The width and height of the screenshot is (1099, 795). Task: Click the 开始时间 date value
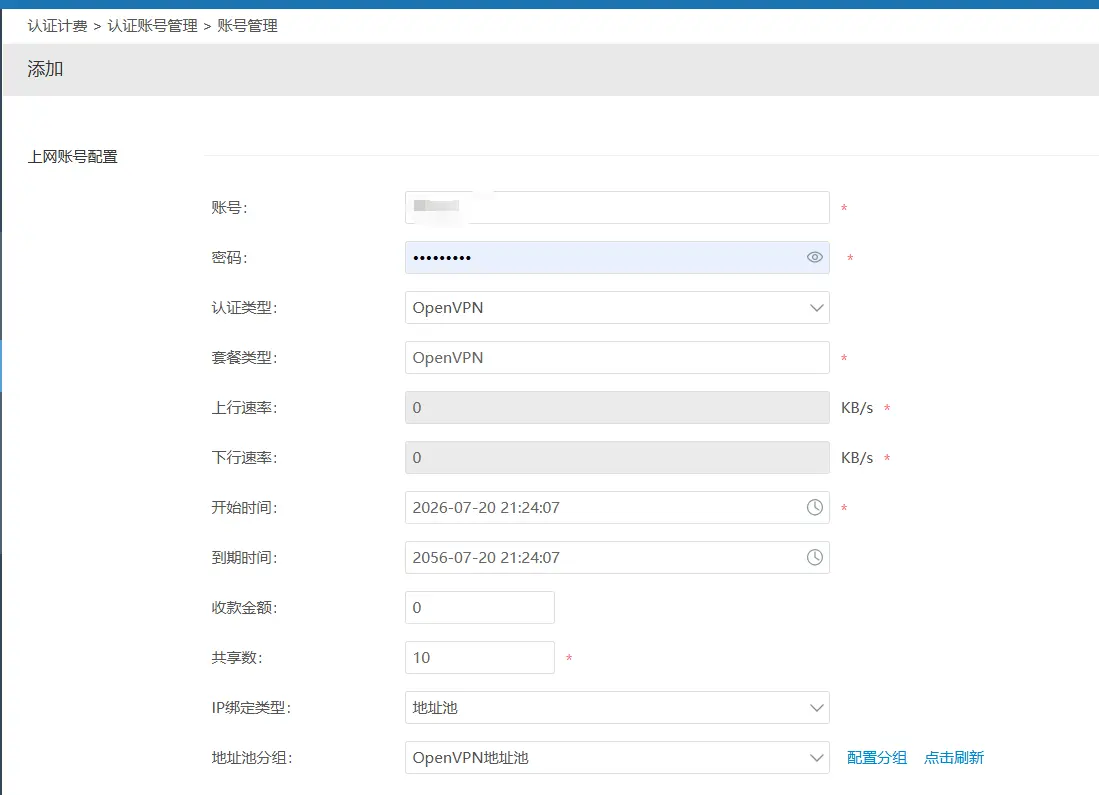pyautogui.click(x=486, y=508)
